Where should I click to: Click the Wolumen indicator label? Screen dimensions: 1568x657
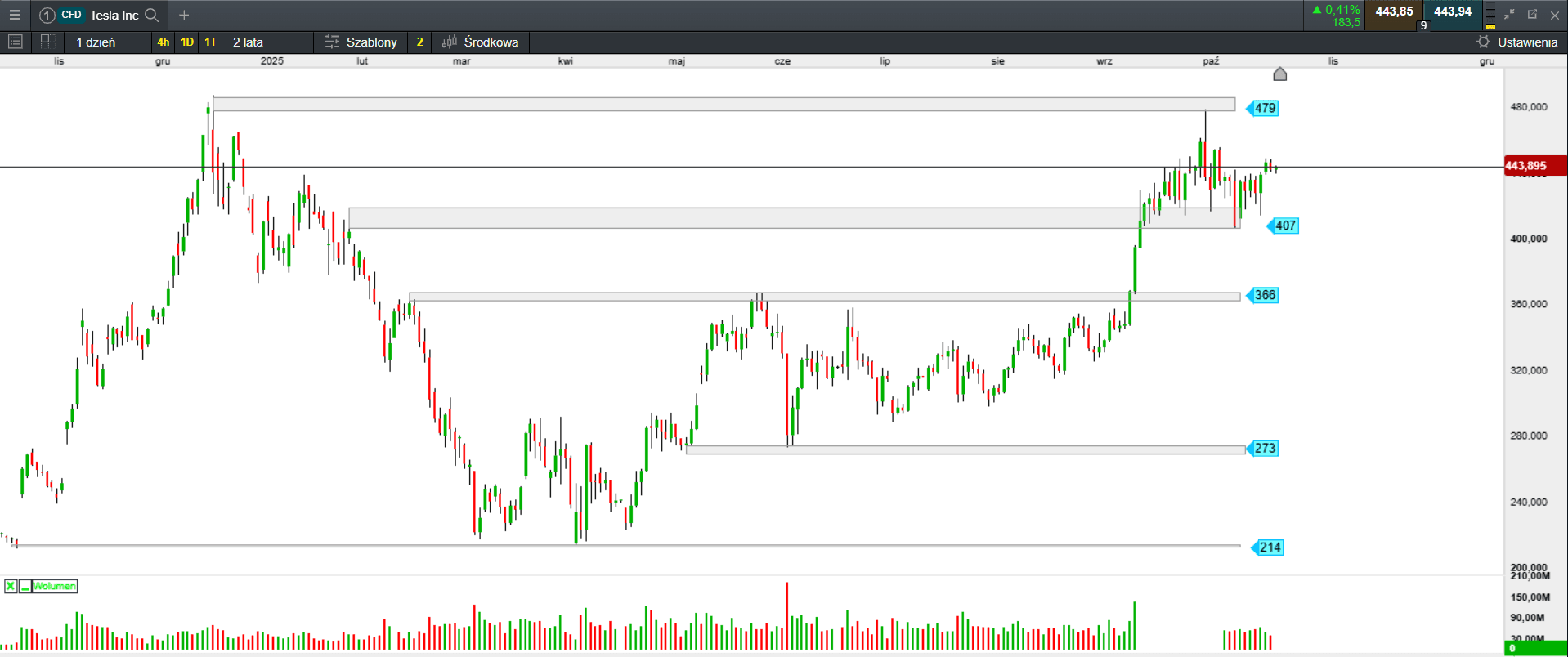click(55, 586)
